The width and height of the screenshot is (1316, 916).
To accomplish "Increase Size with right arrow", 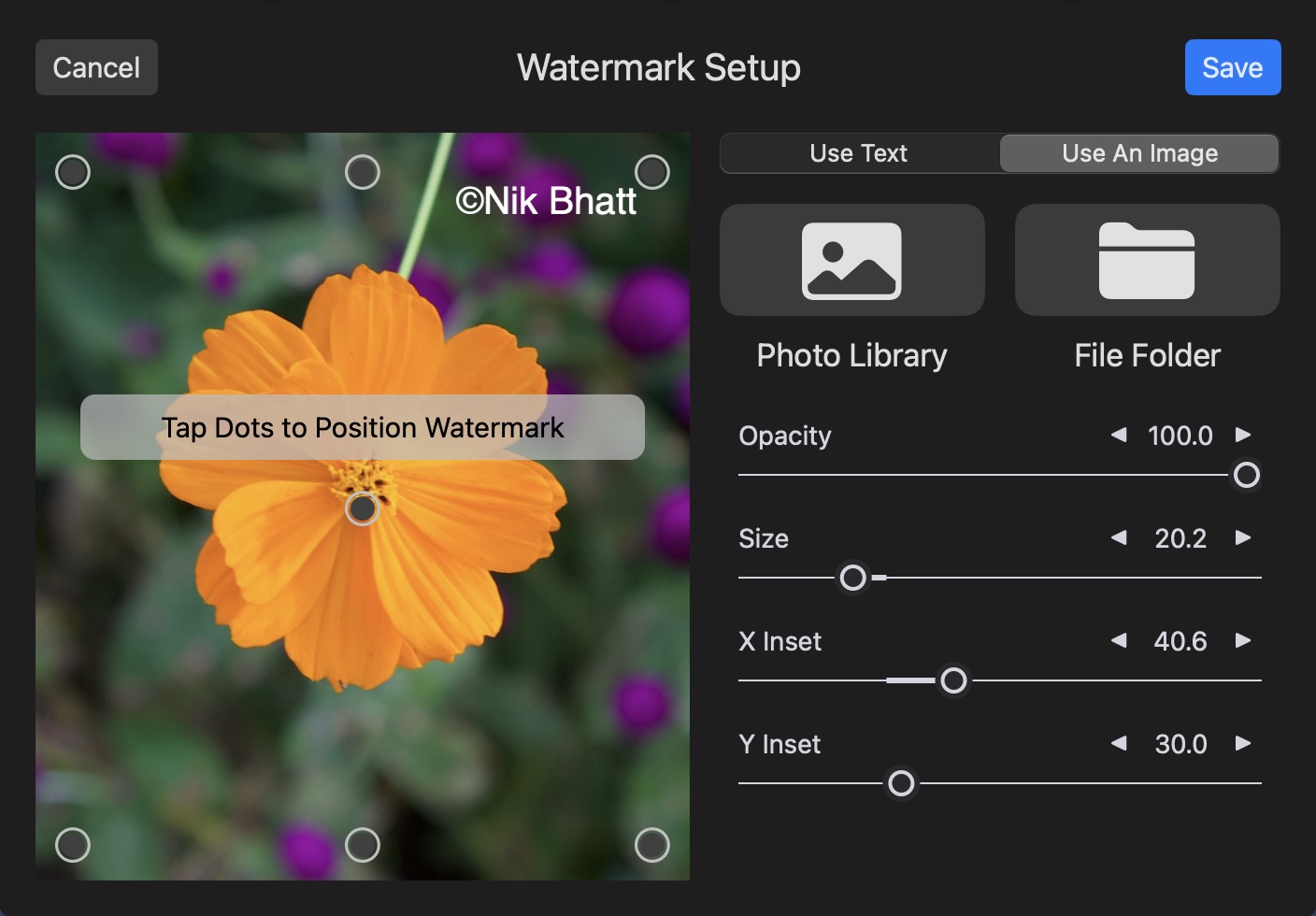I will [x=1243, y=537].
